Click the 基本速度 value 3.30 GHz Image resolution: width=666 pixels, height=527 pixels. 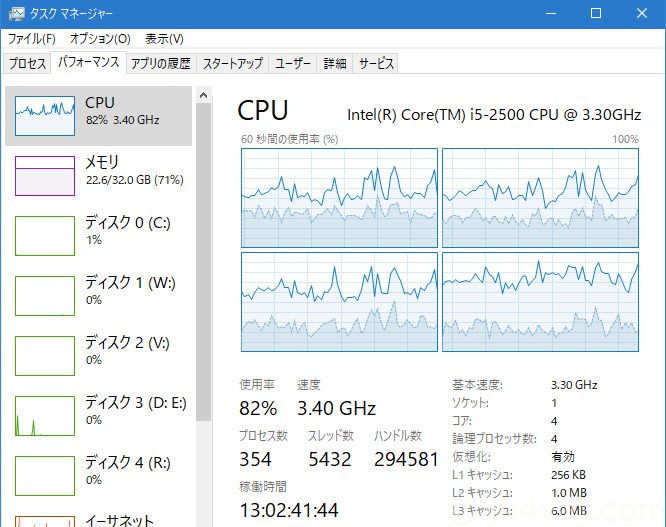click(x=574, y=385)
